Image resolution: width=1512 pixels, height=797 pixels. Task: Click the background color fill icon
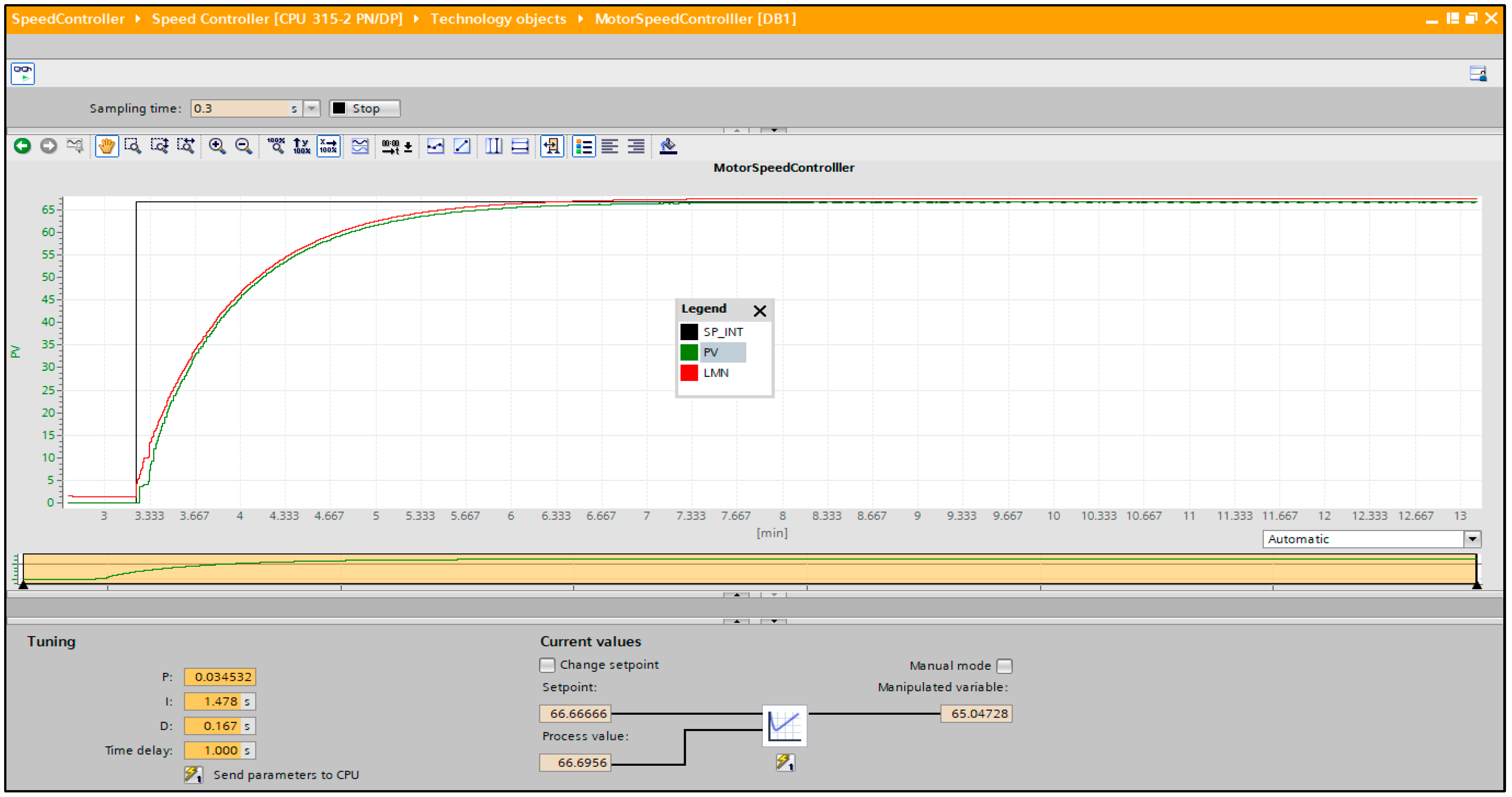[668, 146]
